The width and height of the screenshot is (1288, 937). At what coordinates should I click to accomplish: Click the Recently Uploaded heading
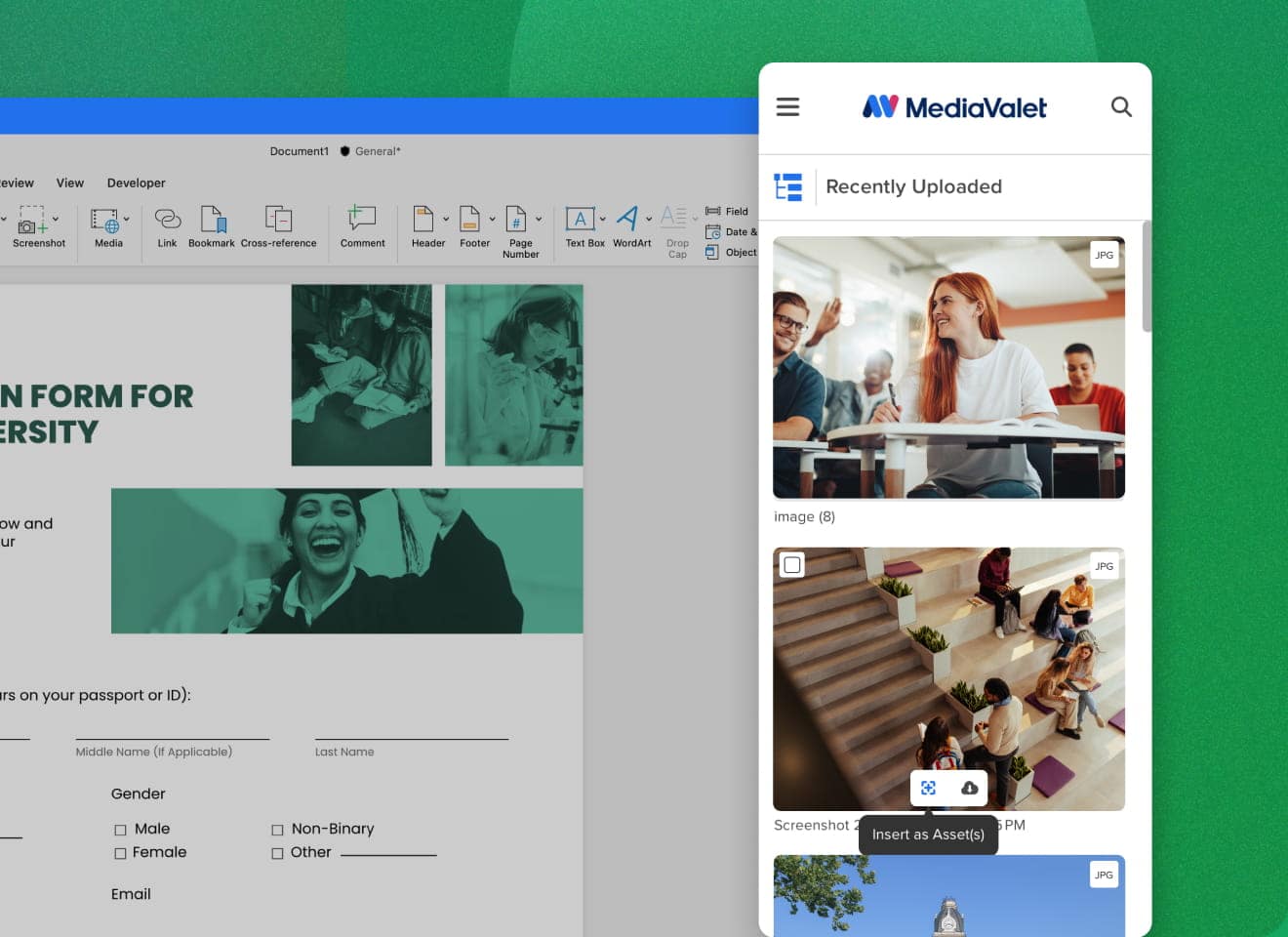click(x=913, y=186)
